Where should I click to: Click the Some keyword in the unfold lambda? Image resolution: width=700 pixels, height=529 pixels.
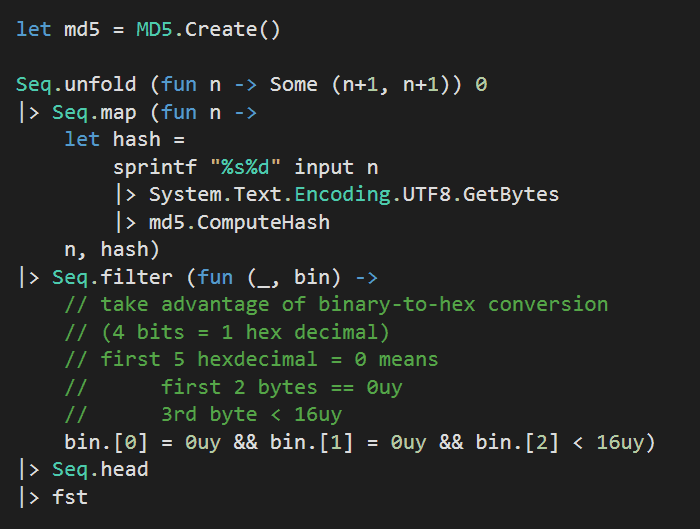tap(294, 84)
